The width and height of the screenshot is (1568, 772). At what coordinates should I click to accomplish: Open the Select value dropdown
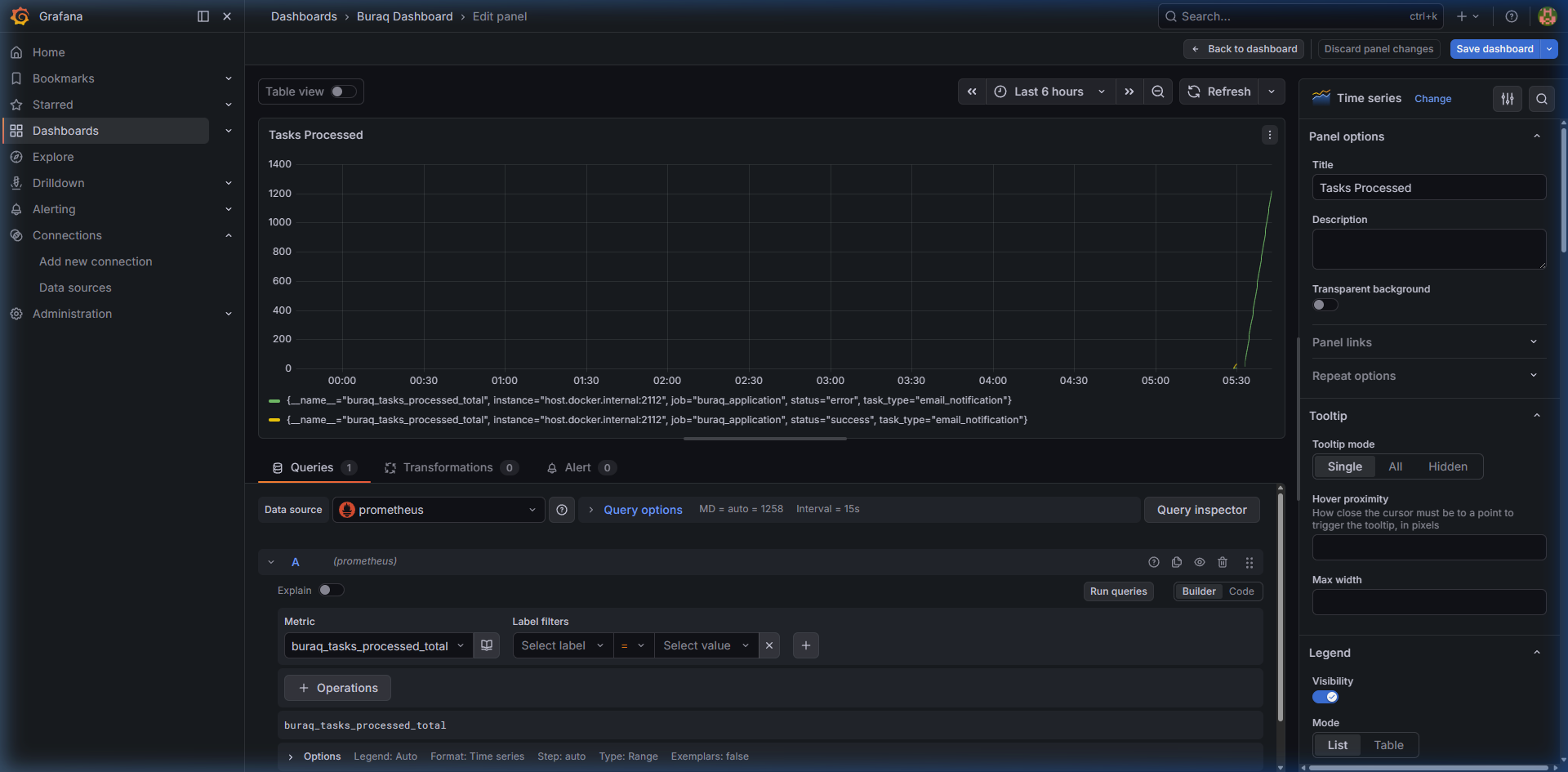(706, 645)
